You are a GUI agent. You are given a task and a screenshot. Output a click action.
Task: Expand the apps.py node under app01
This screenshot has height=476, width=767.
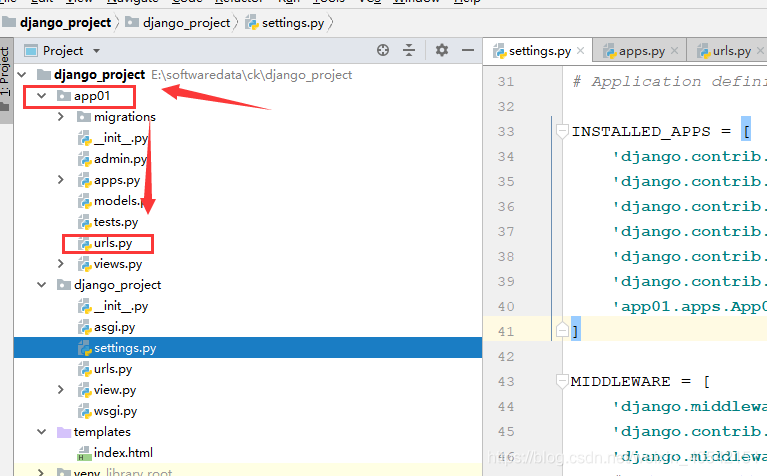61,180
